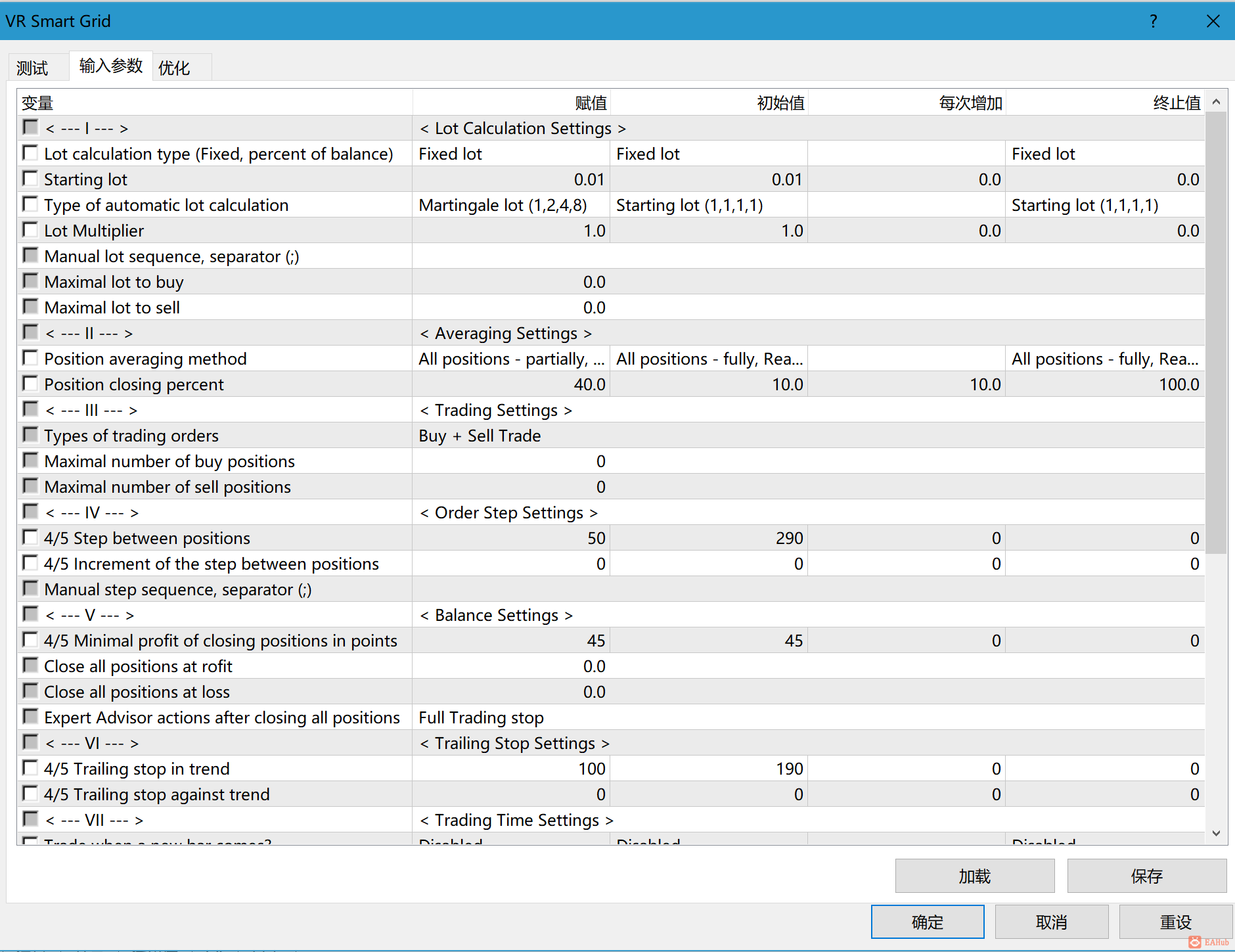Screen dimensions: 1235x952
Task: Edit Starting lot value 0.01 in 赋值 column
Action: (511, 179)
